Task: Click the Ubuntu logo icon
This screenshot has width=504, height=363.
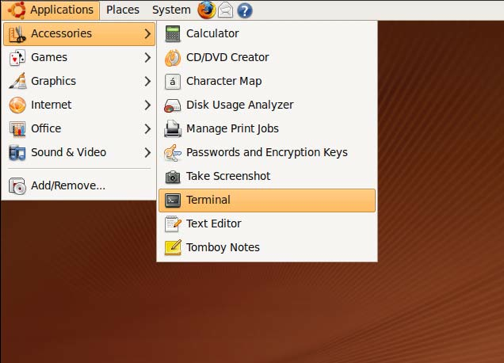Action: pyautogui.click(x=16, y=10)
